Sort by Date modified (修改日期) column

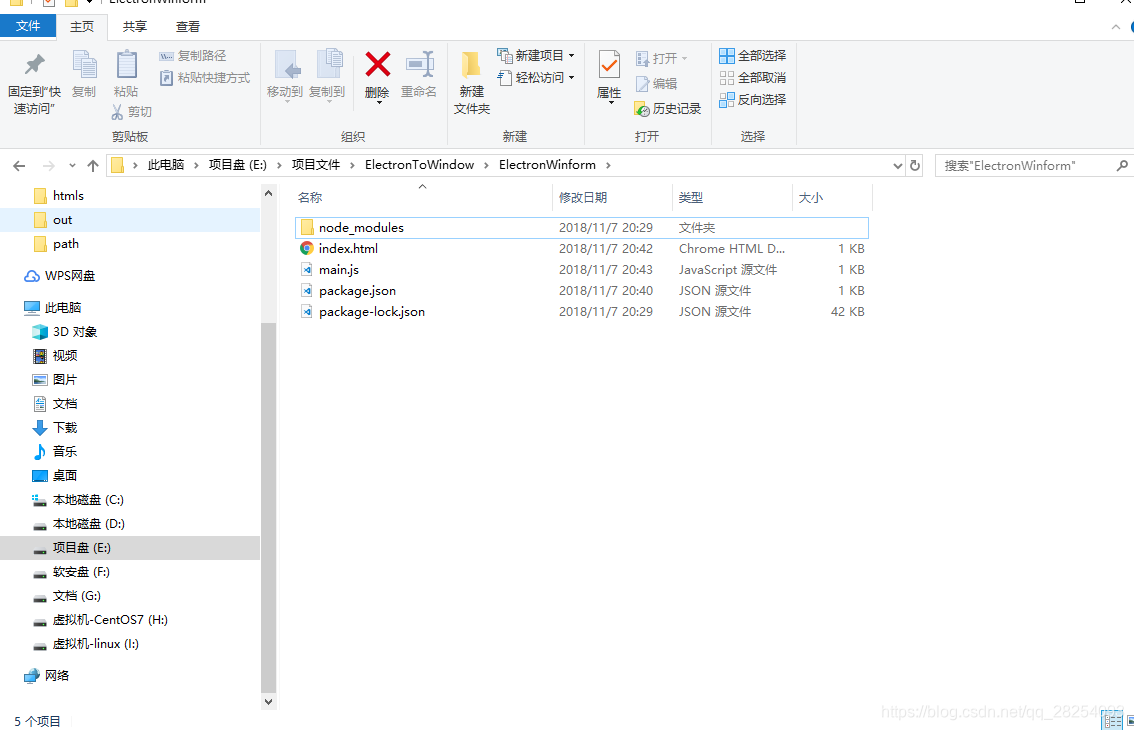point(583,198)
